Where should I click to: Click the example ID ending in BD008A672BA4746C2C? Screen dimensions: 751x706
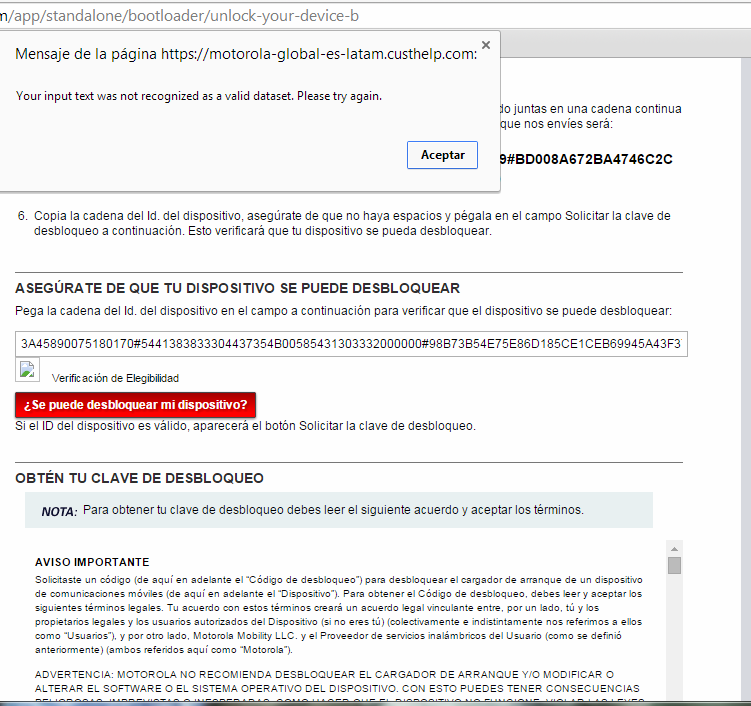click(x=590, y=159)
